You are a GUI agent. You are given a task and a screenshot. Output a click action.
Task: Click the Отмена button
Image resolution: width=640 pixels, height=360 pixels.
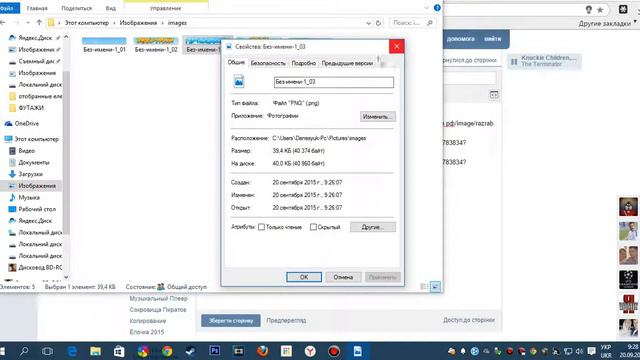click(343, 277)
